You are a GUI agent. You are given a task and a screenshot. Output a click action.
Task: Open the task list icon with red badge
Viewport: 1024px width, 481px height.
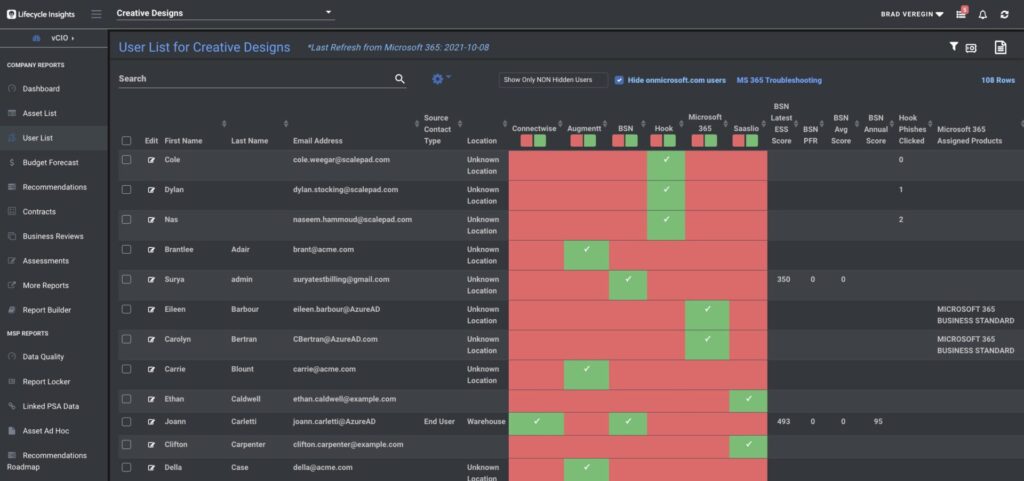coord(961,13)
